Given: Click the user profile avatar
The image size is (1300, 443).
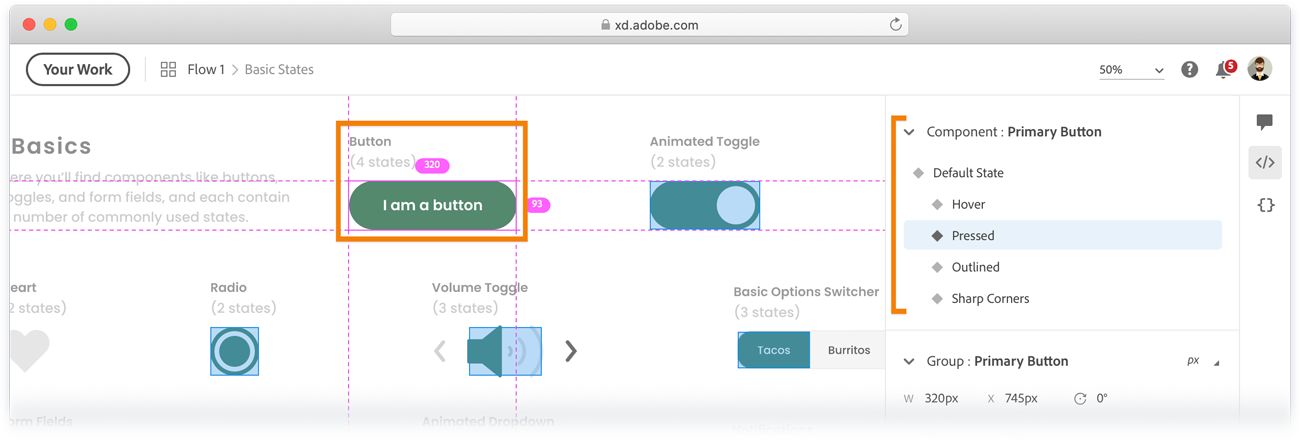Looking at the screenshot, I should (x=1259, y=69).
